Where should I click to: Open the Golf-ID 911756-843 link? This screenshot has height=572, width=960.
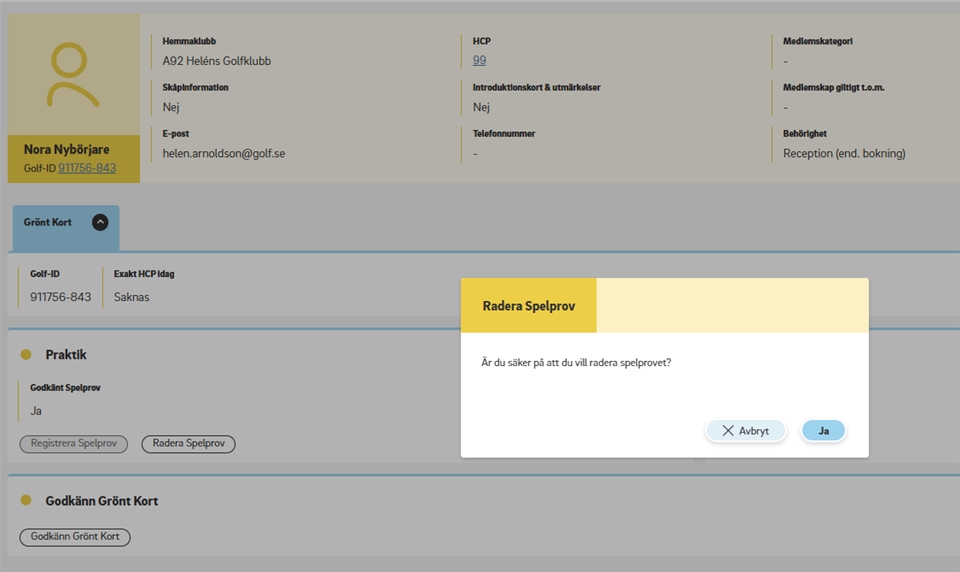click(x=87, y=168)
